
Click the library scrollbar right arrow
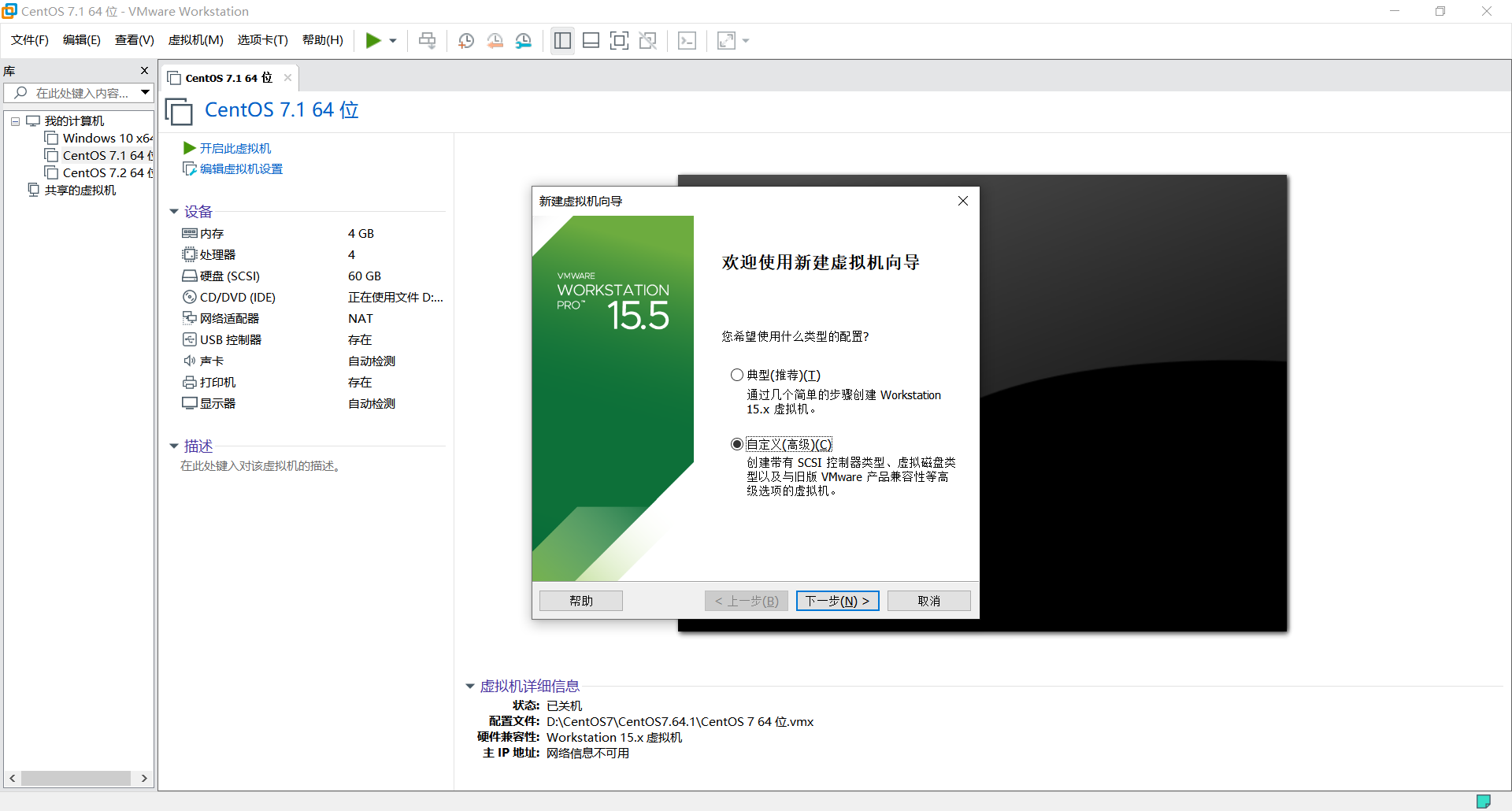[x=144, y=778]
